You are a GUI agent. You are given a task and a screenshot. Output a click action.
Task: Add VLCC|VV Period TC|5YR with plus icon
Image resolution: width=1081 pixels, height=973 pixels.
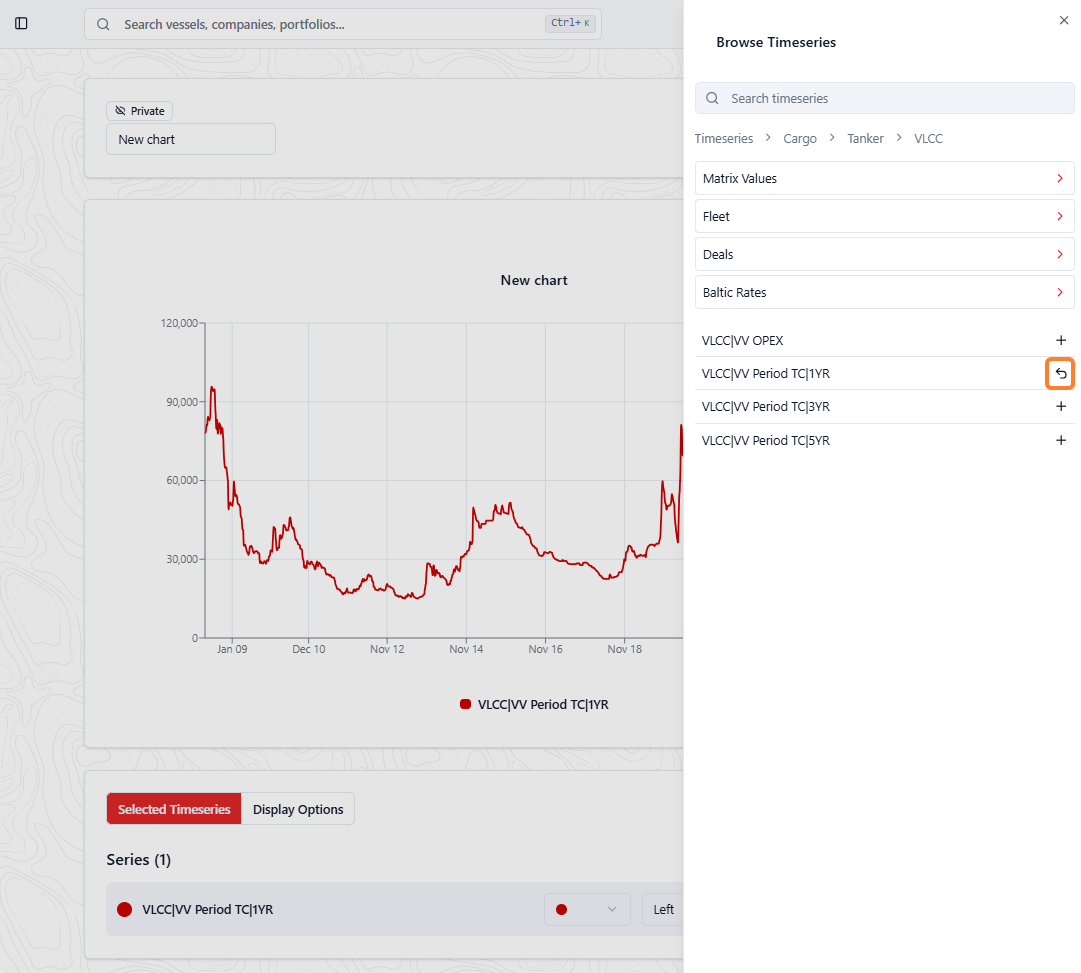[1061, 440]
